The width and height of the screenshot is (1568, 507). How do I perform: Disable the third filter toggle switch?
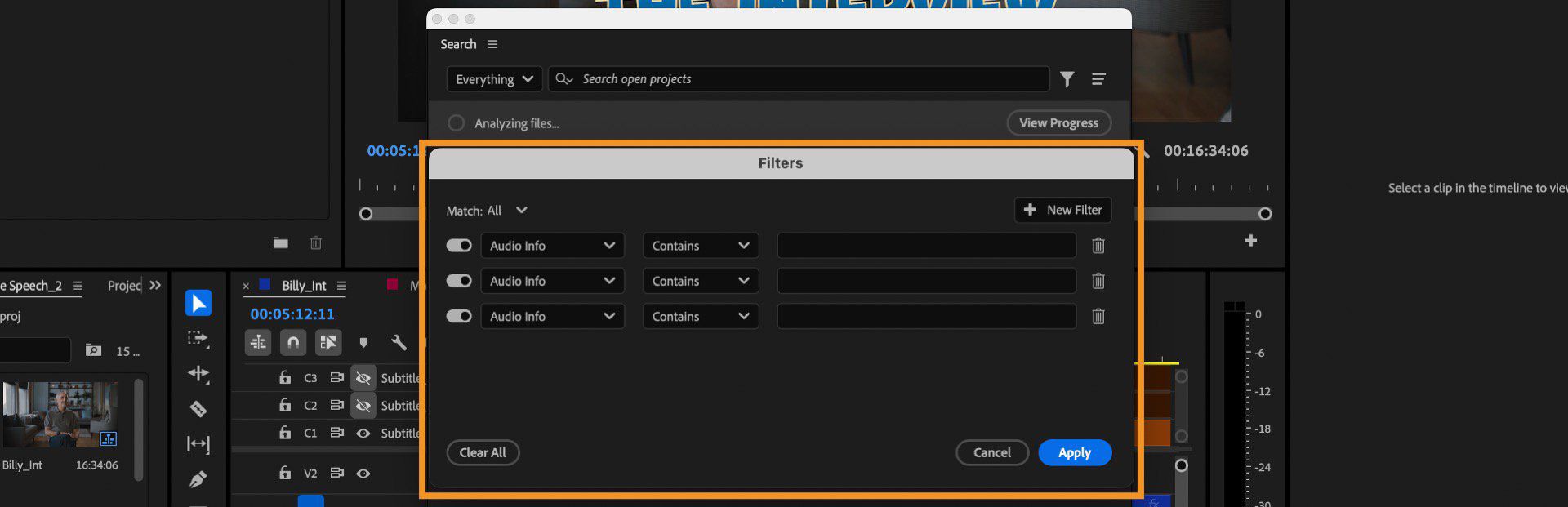pos(459,316)
